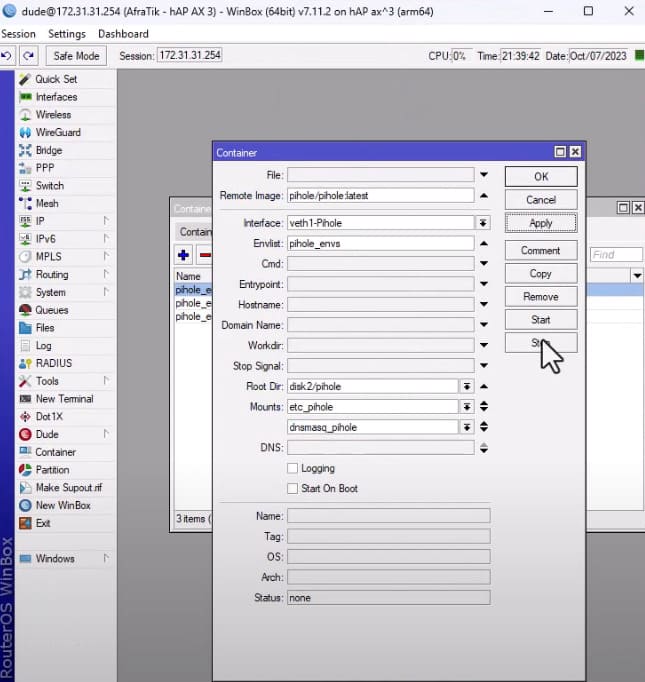Open the Root Dir dropdown list
The height and width of the screenshot is (682, 645).
click(x=467, y=386)
